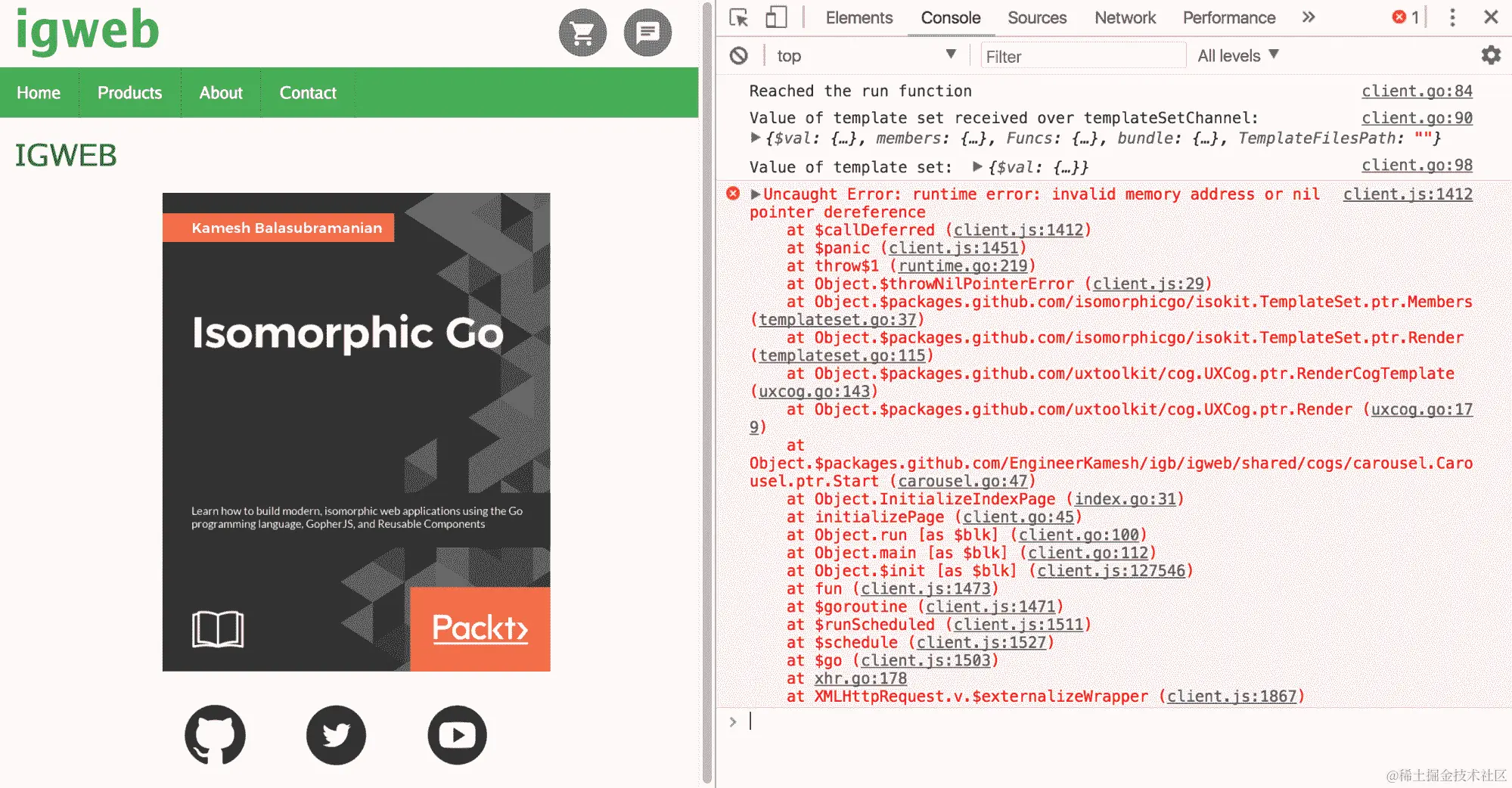Screen dimensions: 1512x788
Task: Open the YouTube icon link
Action: (x=458, y=735)
